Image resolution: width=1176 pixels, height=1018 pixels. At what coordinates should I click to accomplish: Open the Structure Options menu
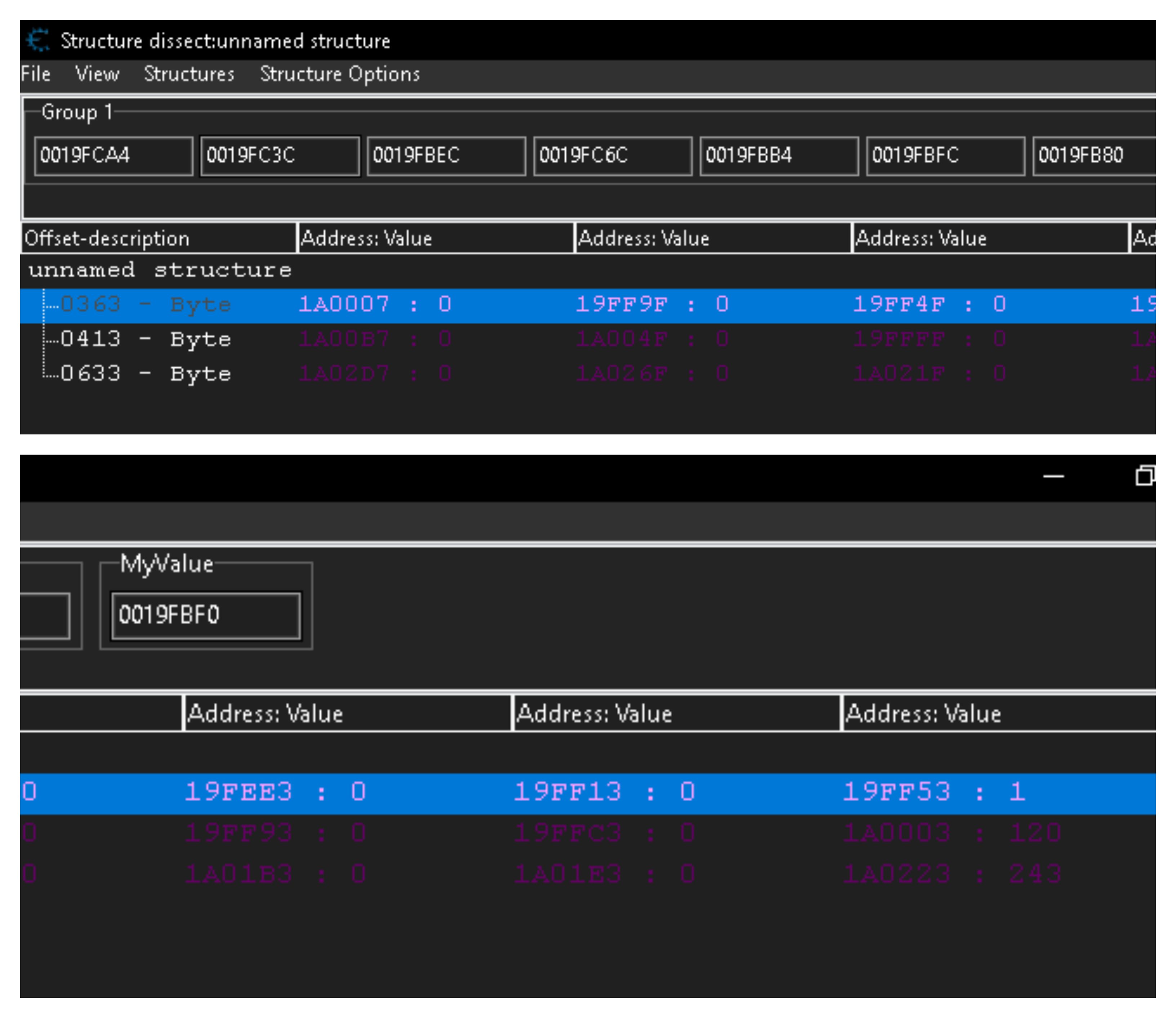coord(340,75)
